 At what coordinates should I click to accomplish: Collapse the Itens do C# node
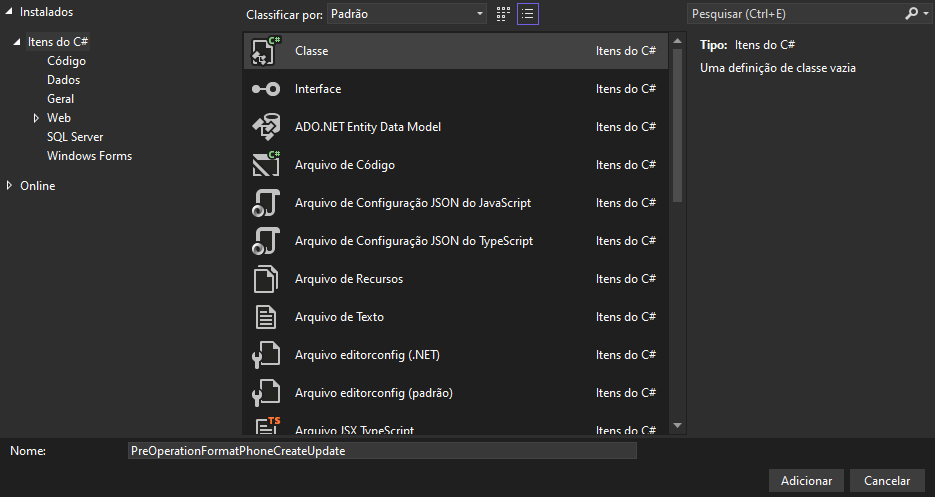tap(17, 42)
